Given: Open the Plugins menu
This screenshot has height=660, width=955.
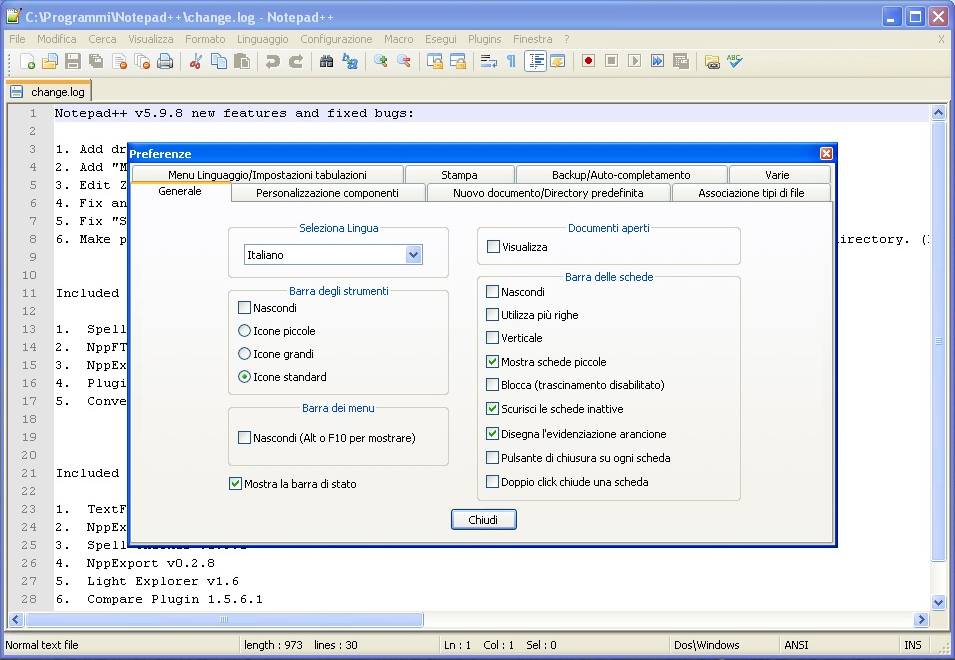Looking at the screenshot, I should click(485, 39).
